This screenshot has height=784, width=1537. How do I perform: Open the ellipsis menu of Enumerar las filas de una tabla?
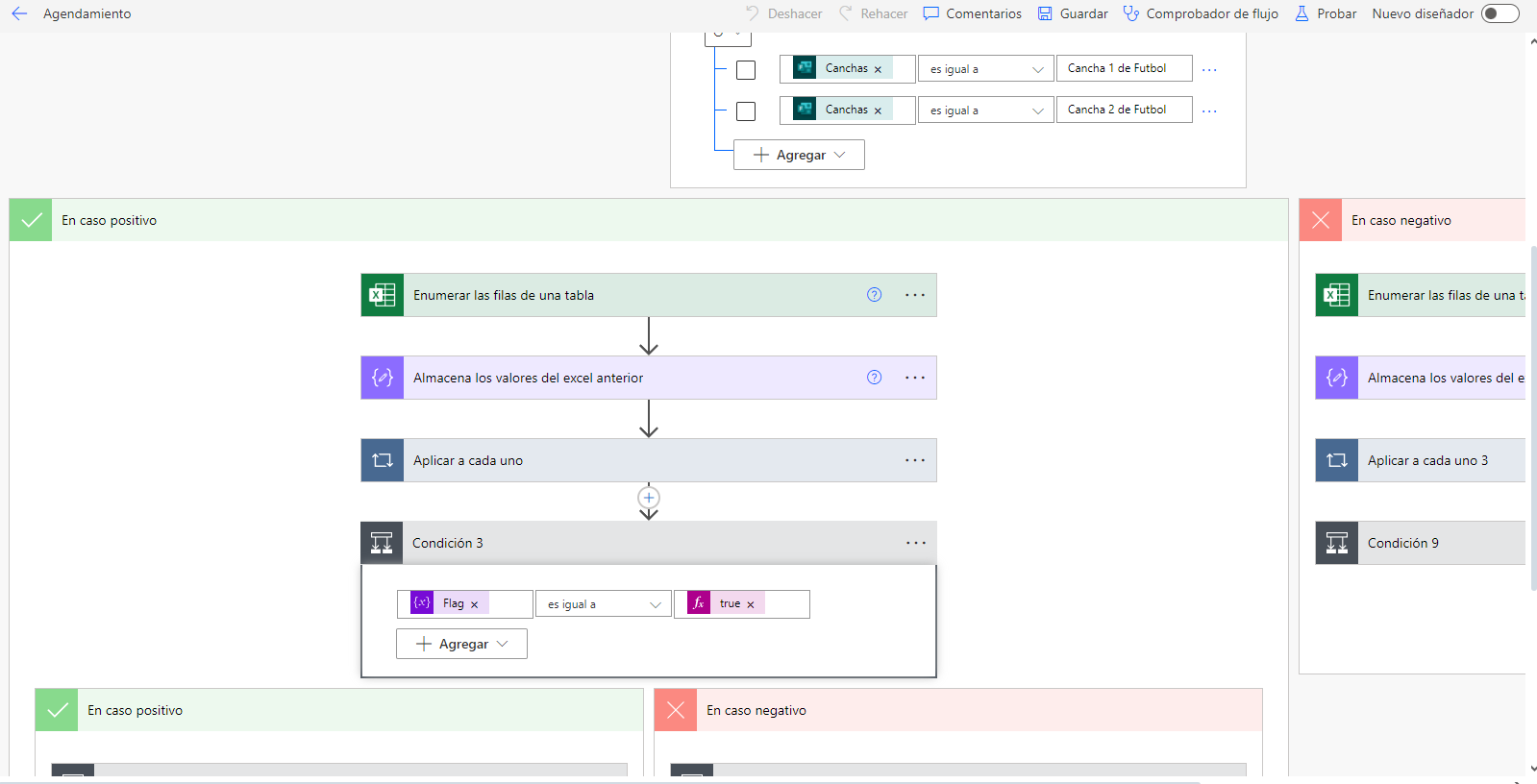coord(915,295)
